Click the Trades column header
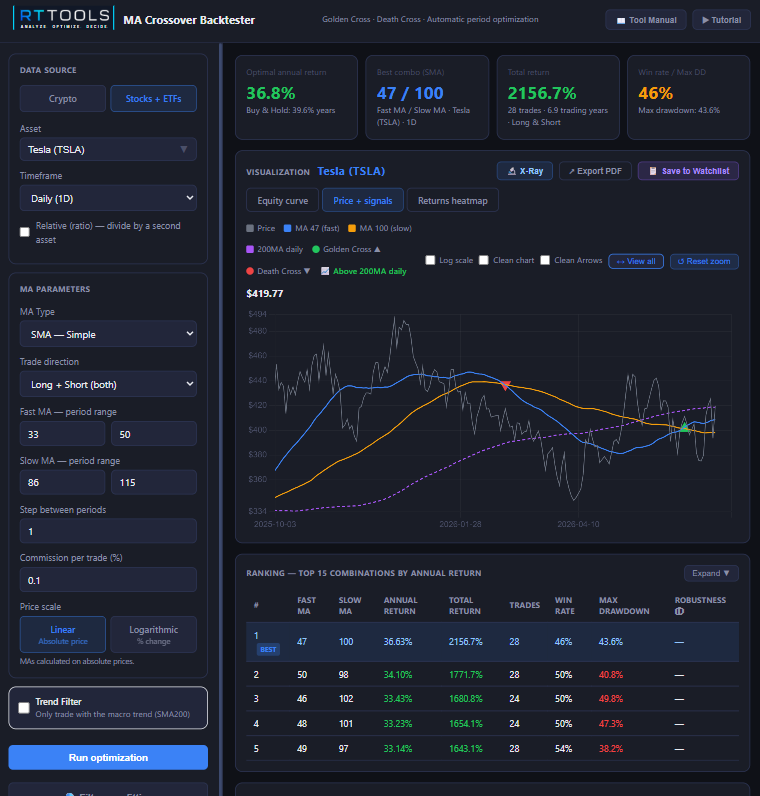 pyautogui.click(x=524, y=606)
